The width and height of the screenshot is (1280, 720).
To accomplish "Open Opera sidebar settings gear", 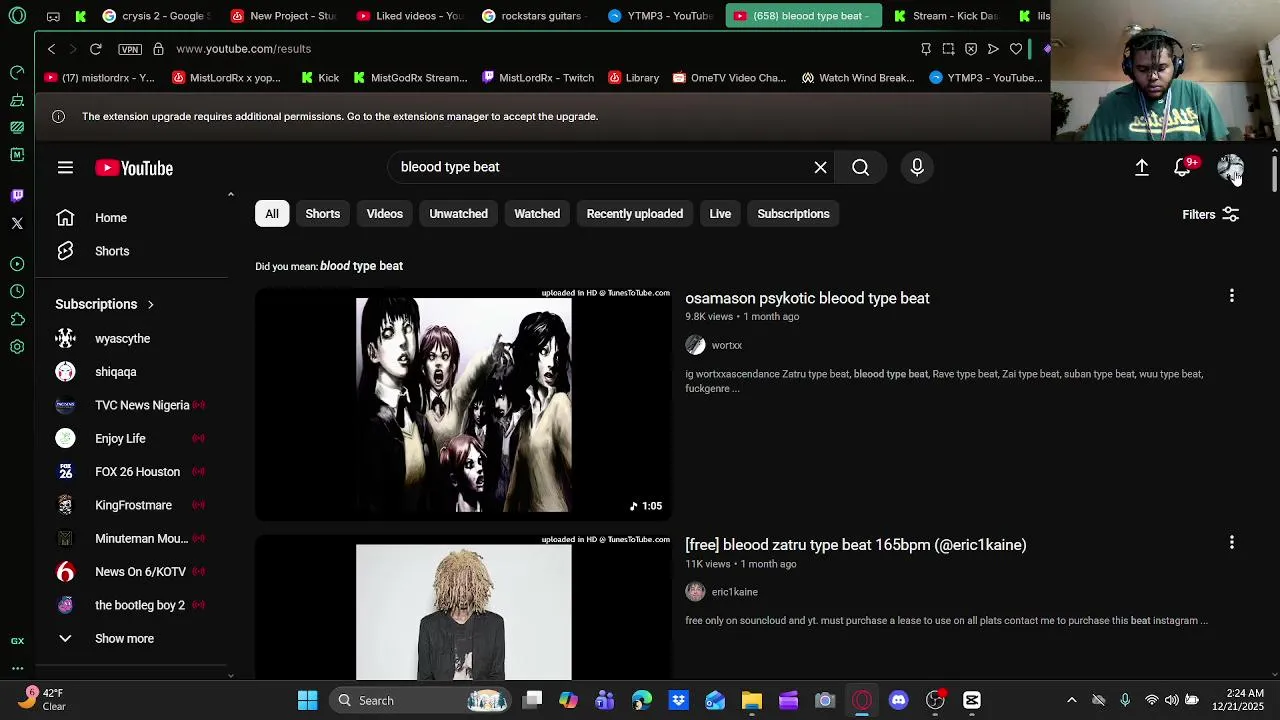I will point(17,347).
